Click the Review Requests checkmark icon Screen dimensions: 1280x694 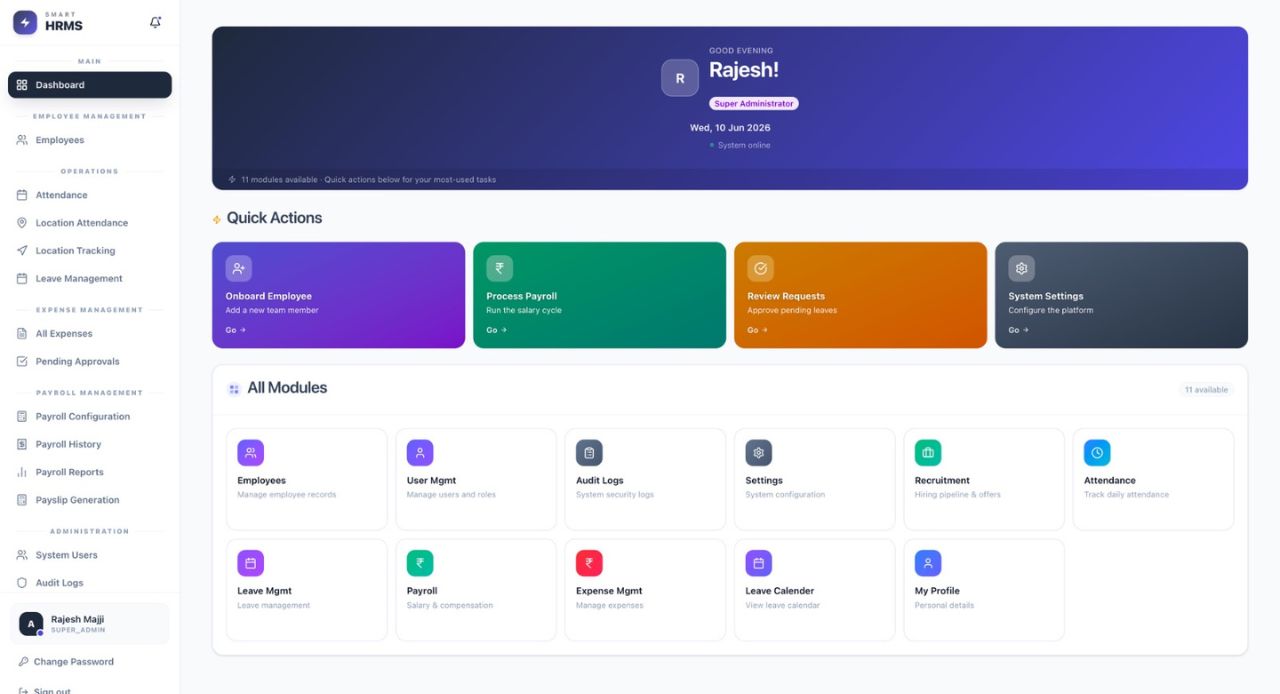pos(761,268)
